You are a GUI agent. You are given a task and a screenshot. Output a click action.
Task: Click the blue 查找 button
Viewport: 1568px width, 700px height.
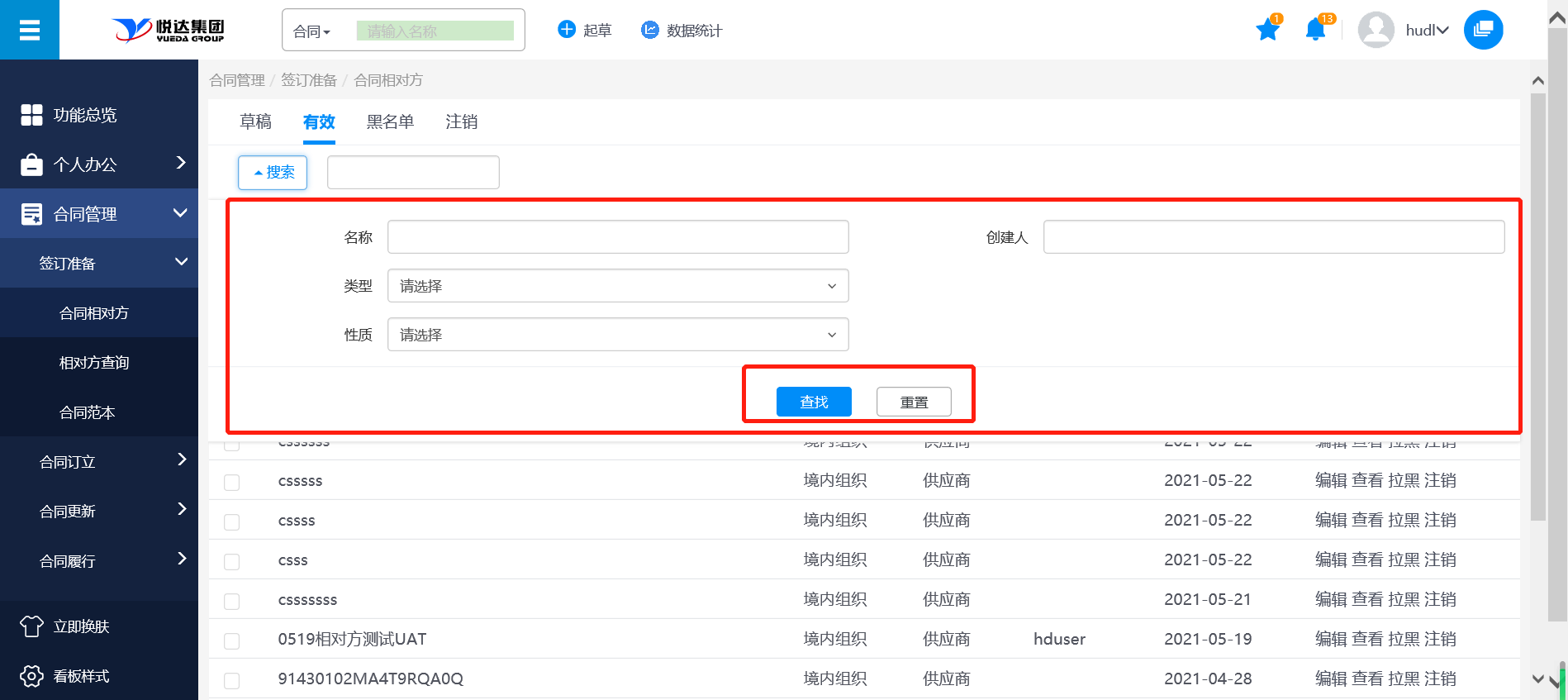[814, 402]
